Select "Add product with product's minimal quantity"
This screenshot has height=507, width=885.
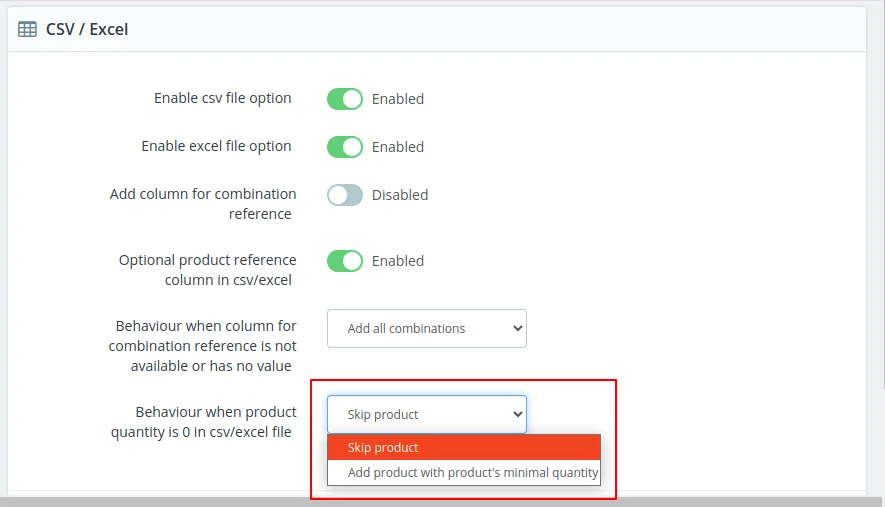(463, 472)
